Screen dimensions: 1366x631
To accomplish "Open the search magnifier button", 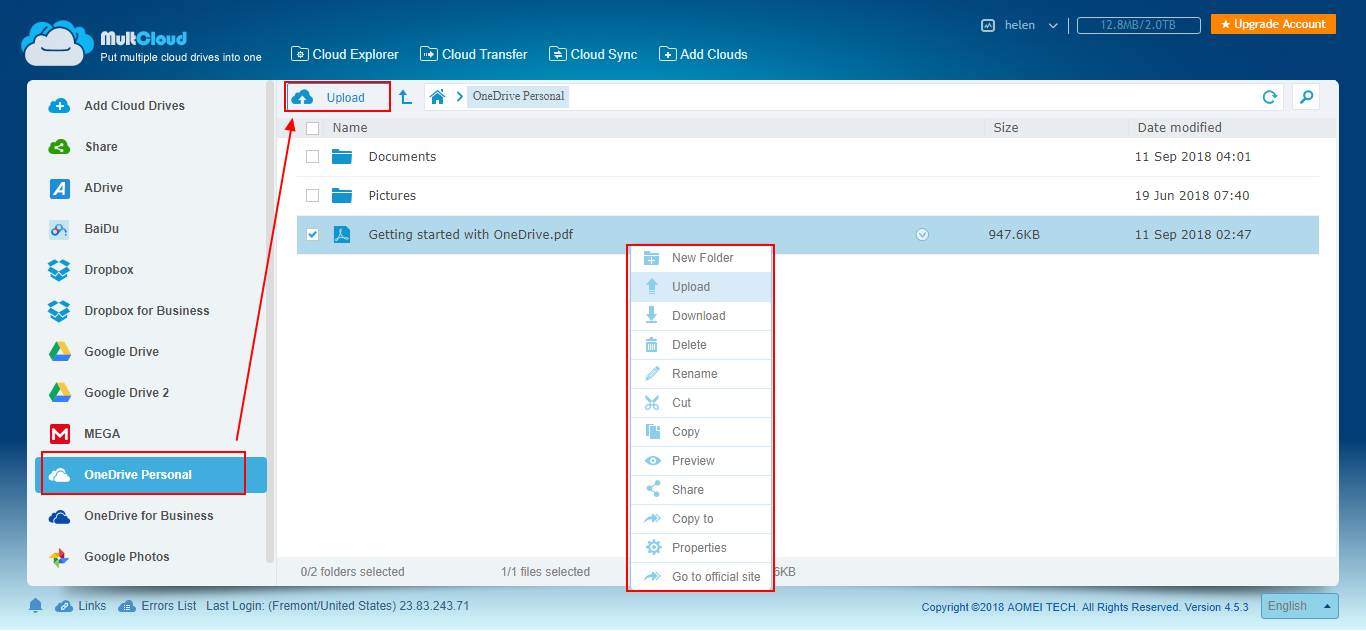I will pyautogui.click(x=1306, y=97).
